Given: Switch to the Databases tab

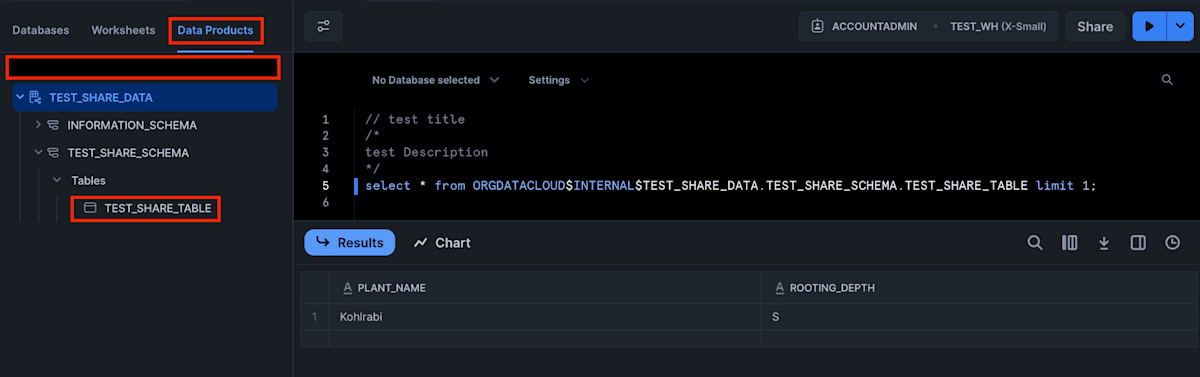Looking at the screenshot, I should [x=41, y=30].
